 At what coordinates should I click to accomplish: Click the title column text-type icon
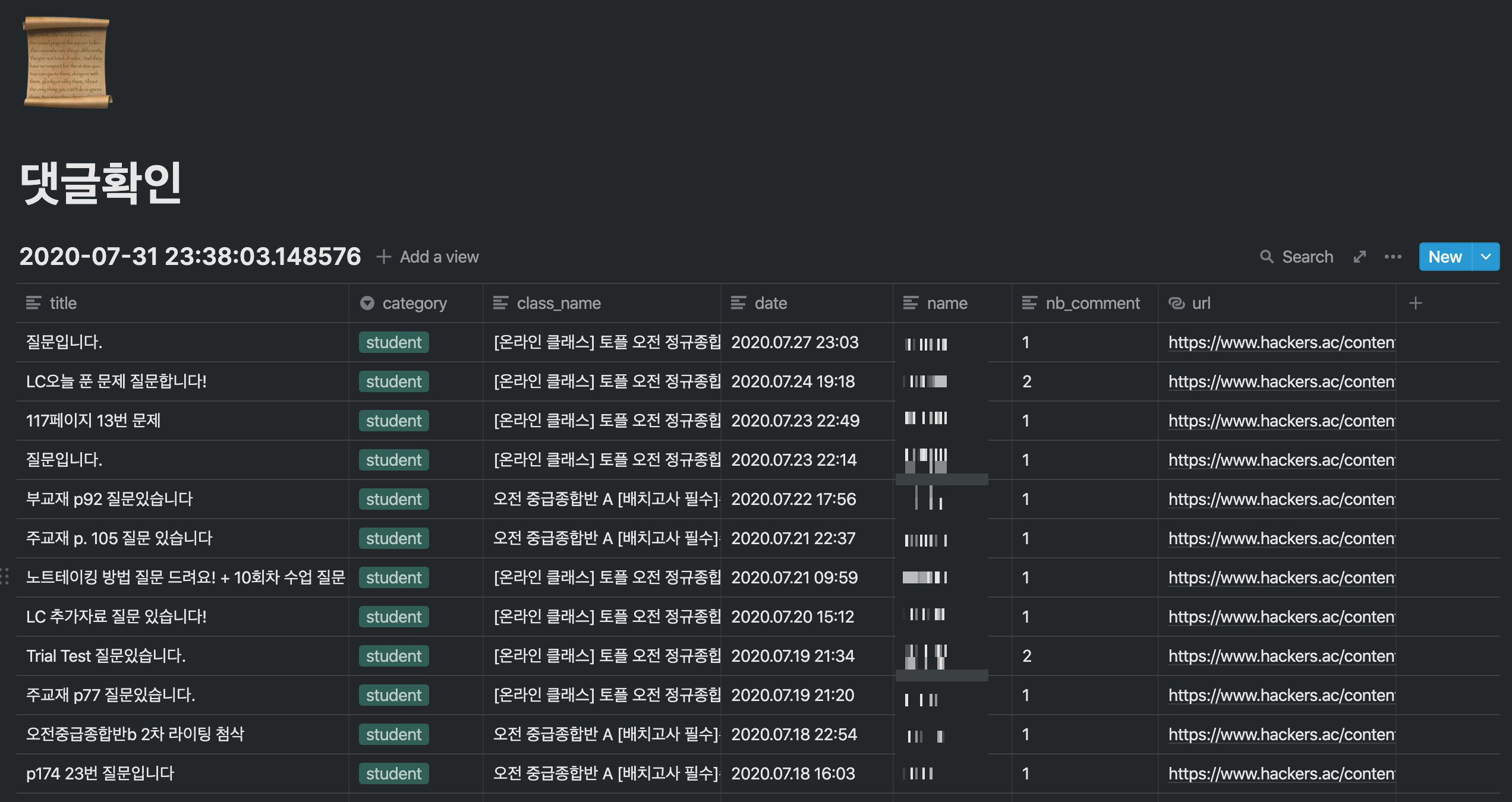coord(33,303)
